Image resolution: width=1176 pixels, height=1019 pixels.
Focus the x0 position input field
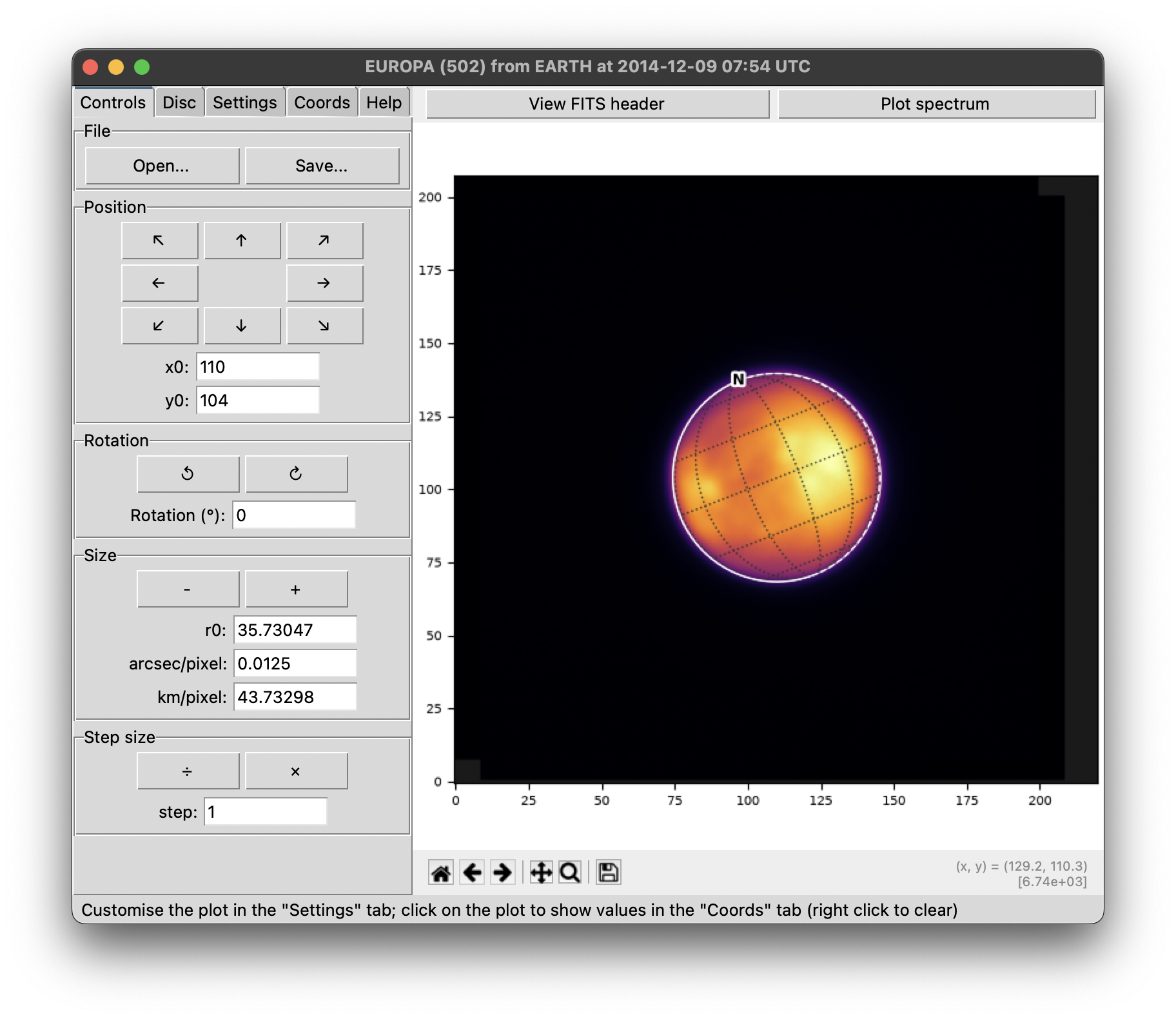pyautogui.click(x=258, y=367)
